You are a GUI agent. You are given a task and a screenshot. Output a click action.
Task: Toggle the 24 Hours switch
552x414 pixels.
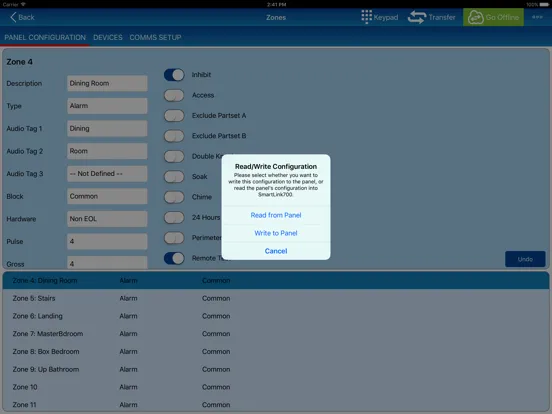pos(174,218)
